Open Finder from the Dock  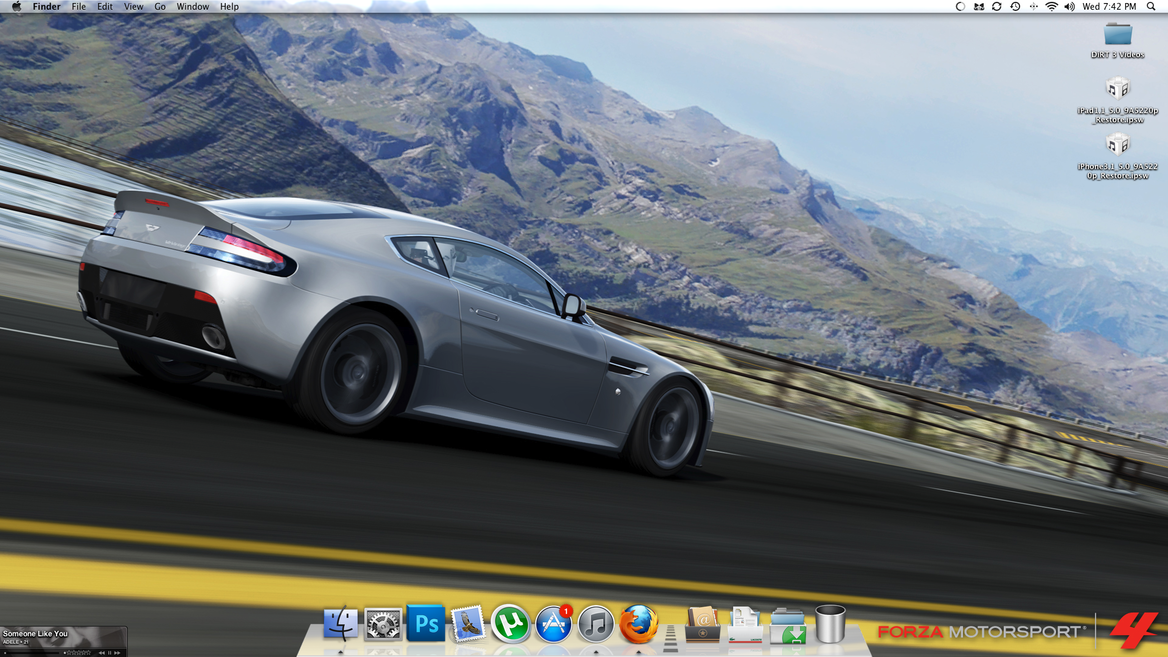click(340, 623)
